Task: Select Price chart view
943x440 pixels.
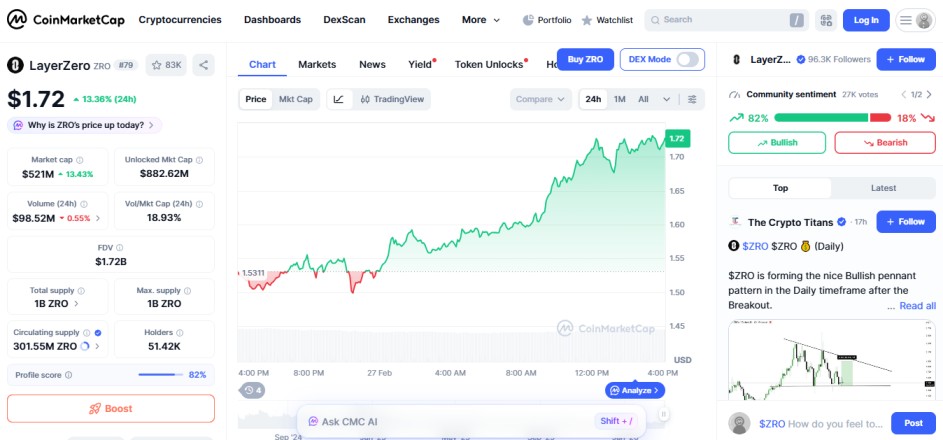Action: 256,99
